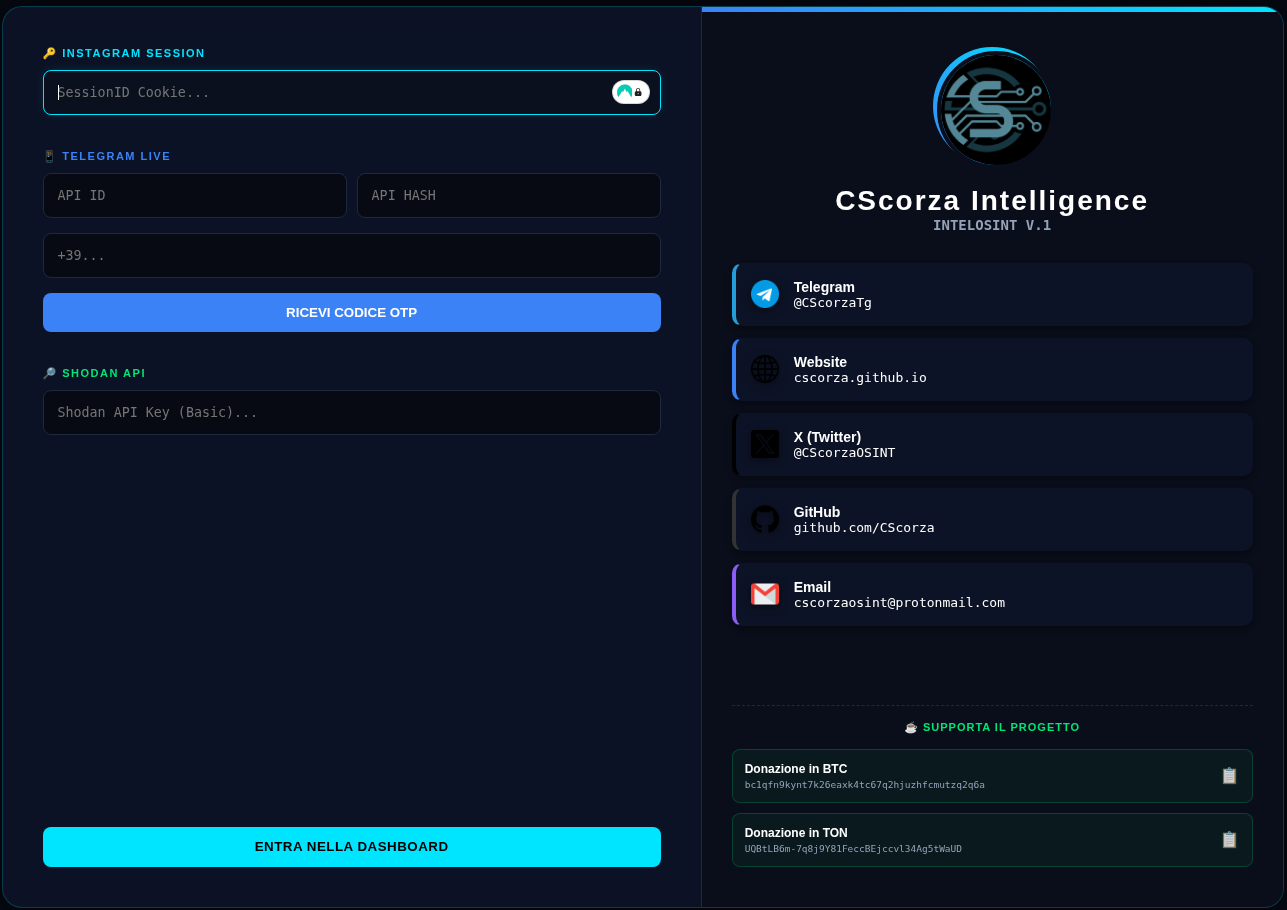The image size is (1287, 910).
Task: Click the cscorzaosint@protonmail.com email address
Action: coord(899,603)
